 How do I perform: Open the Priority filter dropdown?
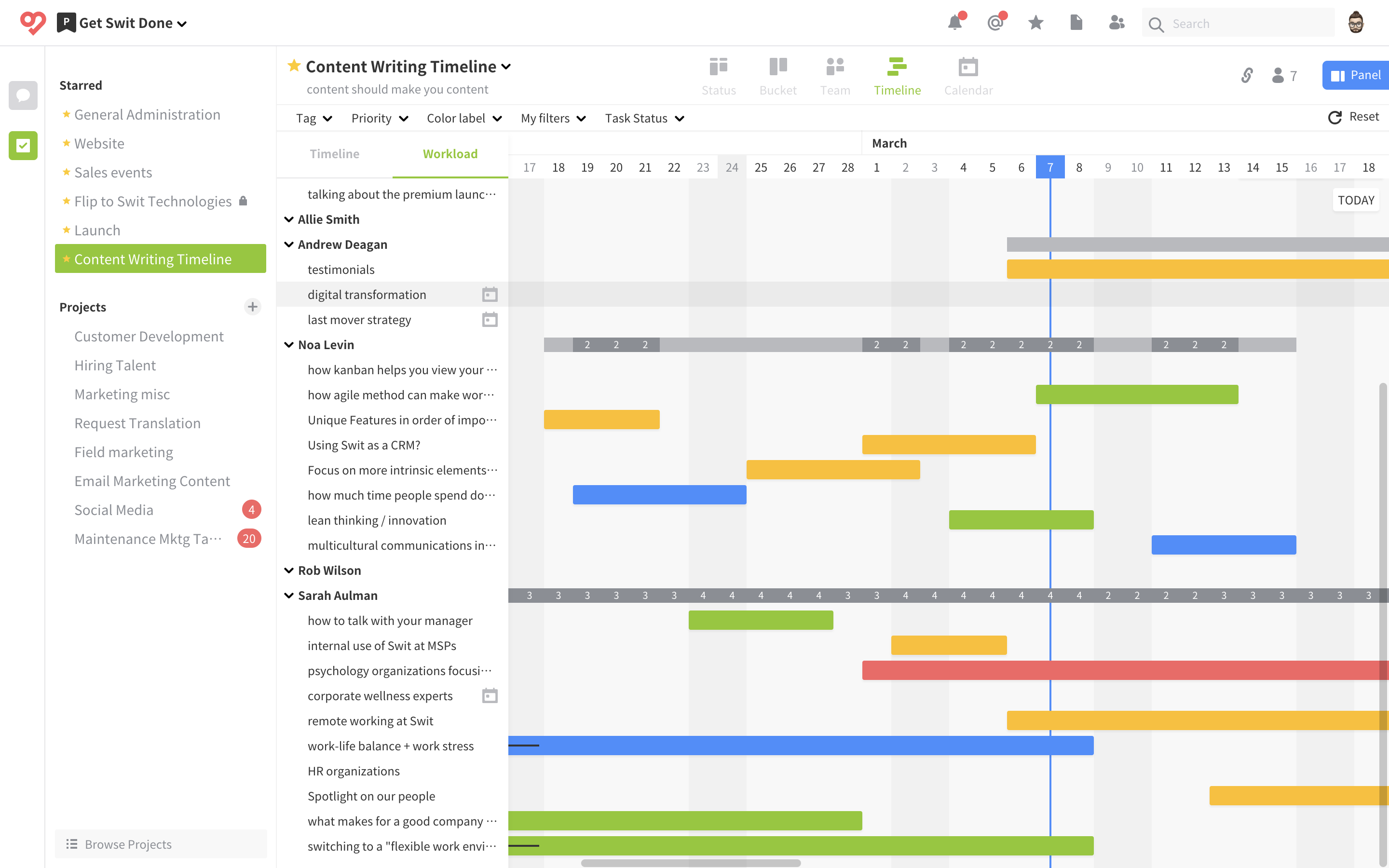click(x=380, y=118)
